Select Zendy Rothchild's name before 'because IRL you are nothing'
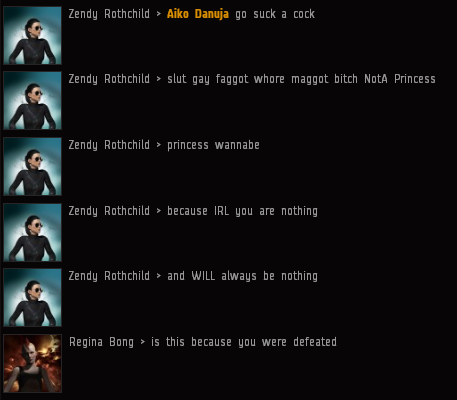The height and width of the screenshot is (400, 457). [x=109, y=211]
